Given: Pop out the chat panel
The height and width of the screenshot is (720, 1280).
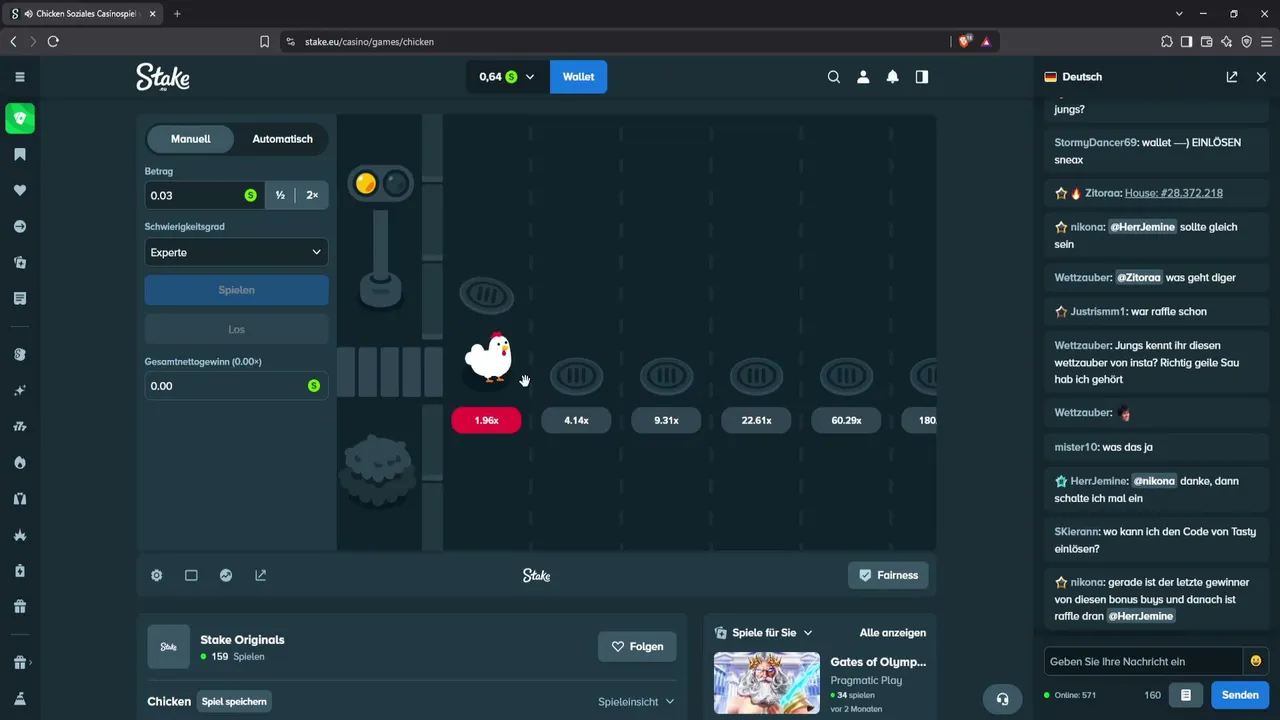Looking at the screenshot, I should pyautogui.click(x=1232, y=77).
